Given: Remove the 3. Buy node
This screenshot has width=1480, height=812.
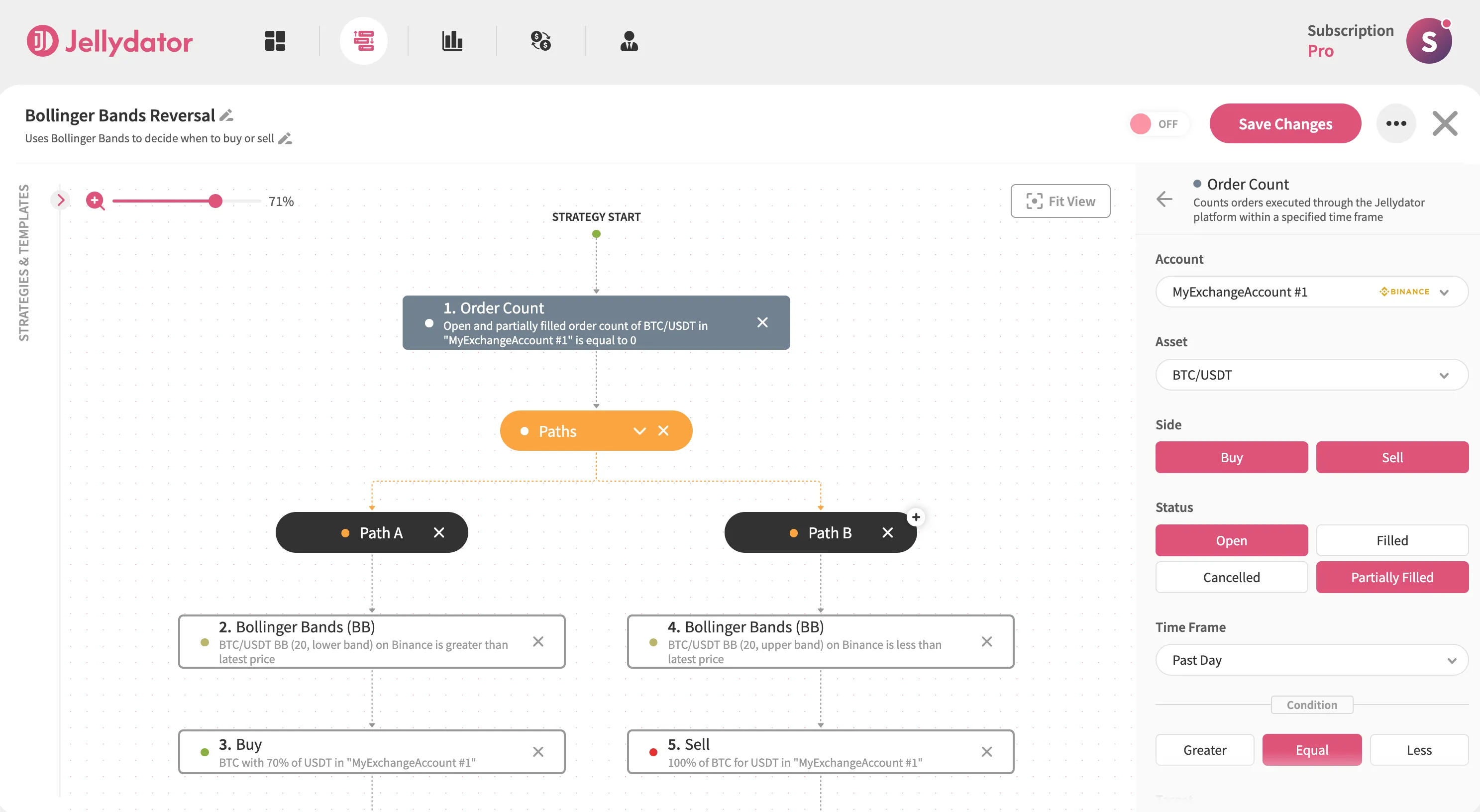Looking at the screenshot, I should pyautogui.click(x=538, y=752).
